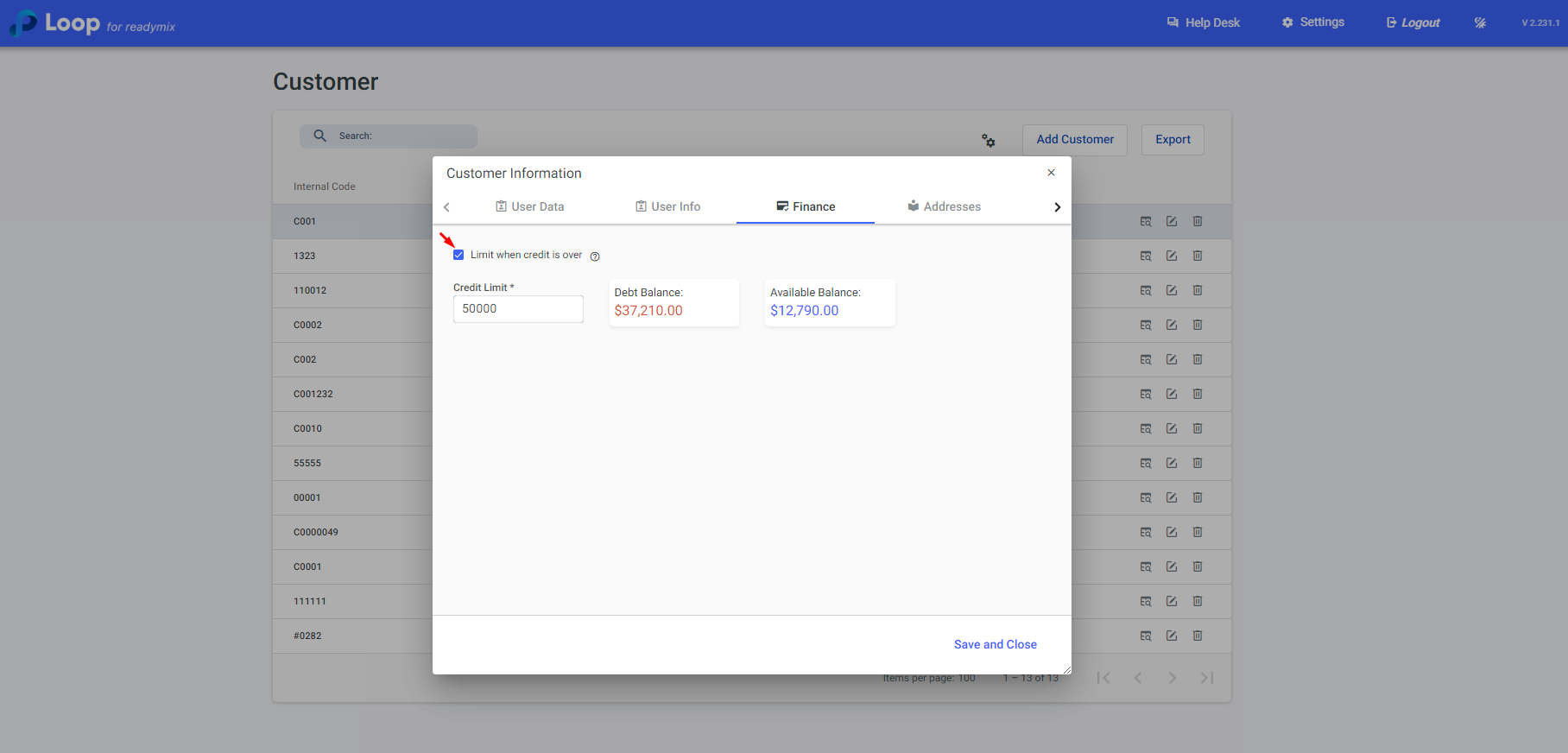Click the Loop logo in the header

click(x=55, y=23)
